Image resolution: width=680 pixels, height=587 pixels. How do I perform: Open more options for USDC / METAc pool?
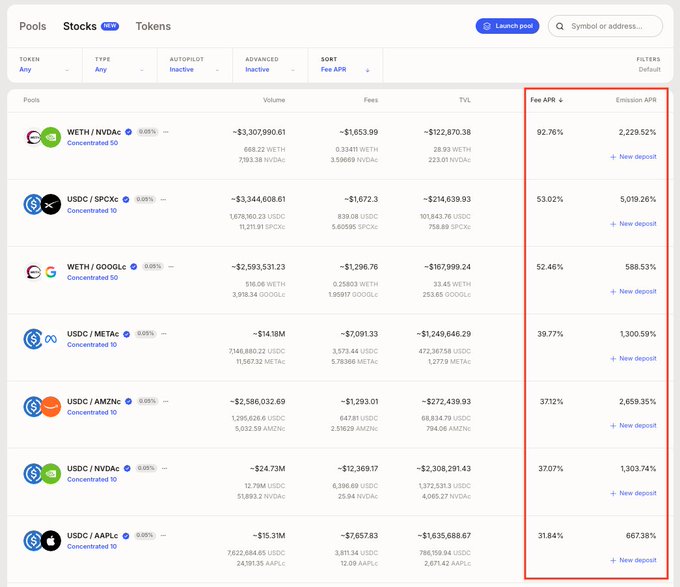click(x=164, y=334)
